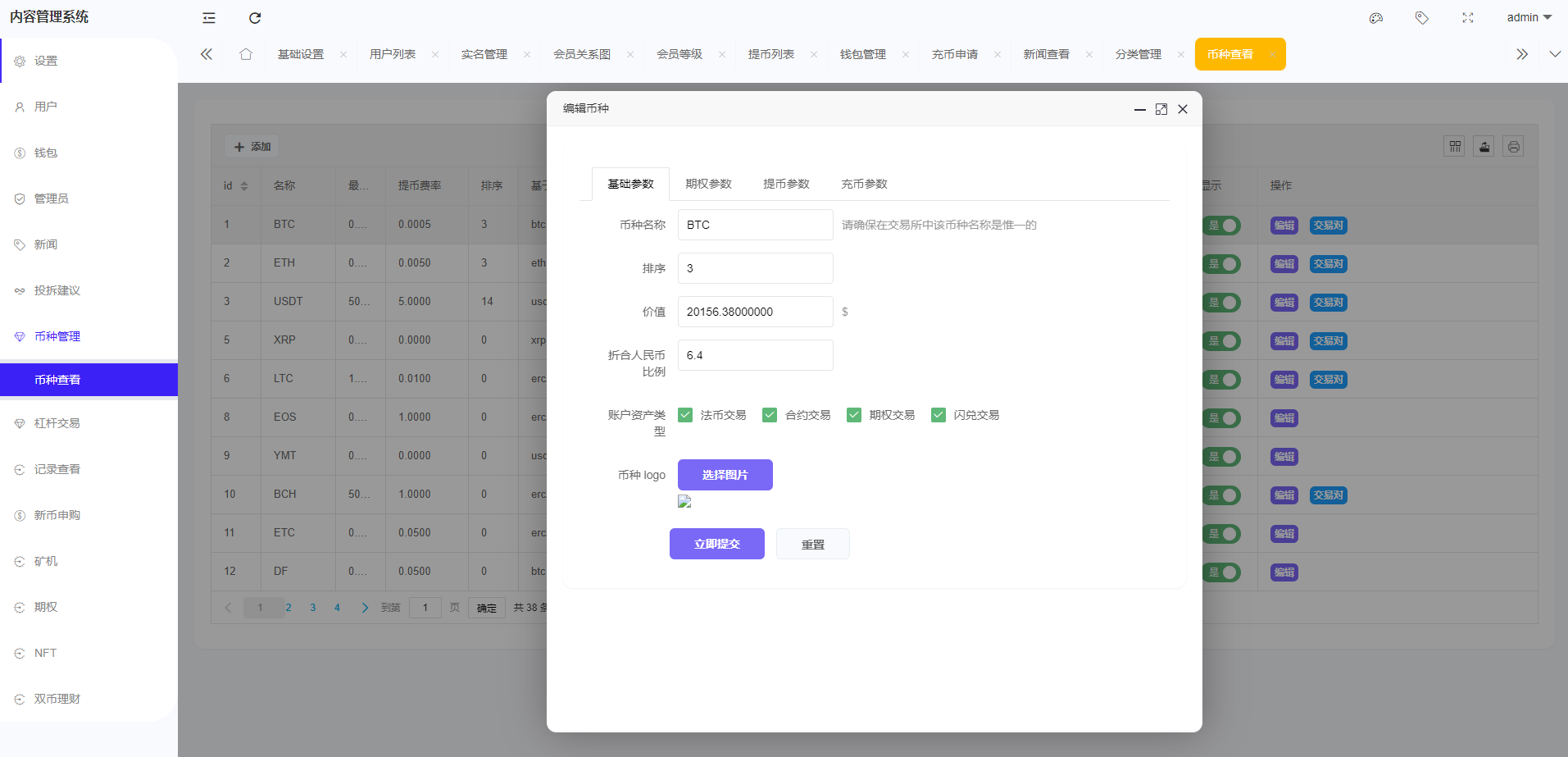This screenshot has height=757, width=1568.
Task: Open column filter grid icon
Action: click(x=1455, y=147)
